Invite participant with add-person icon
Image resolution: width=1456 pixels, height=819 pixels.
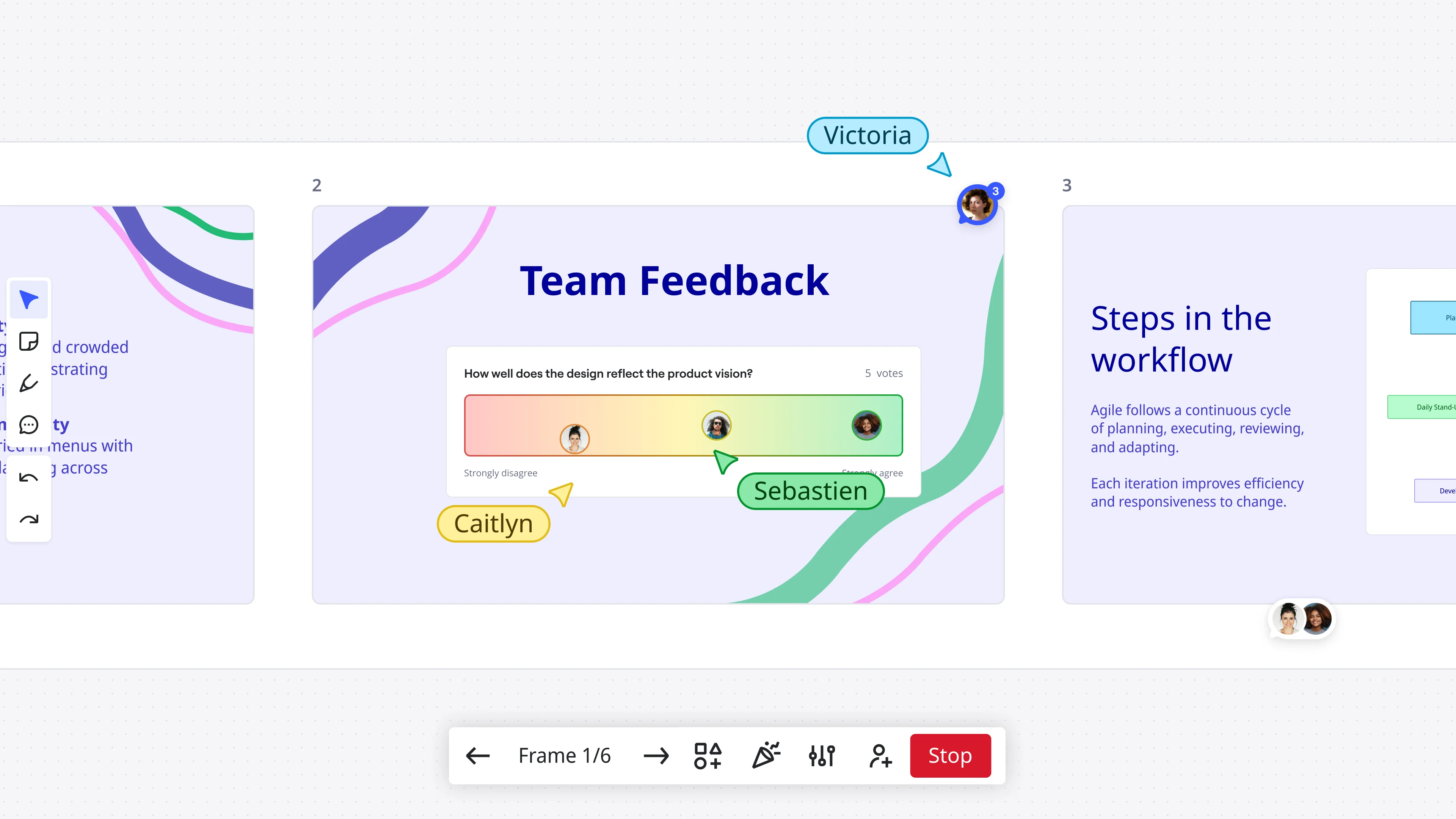880,756
